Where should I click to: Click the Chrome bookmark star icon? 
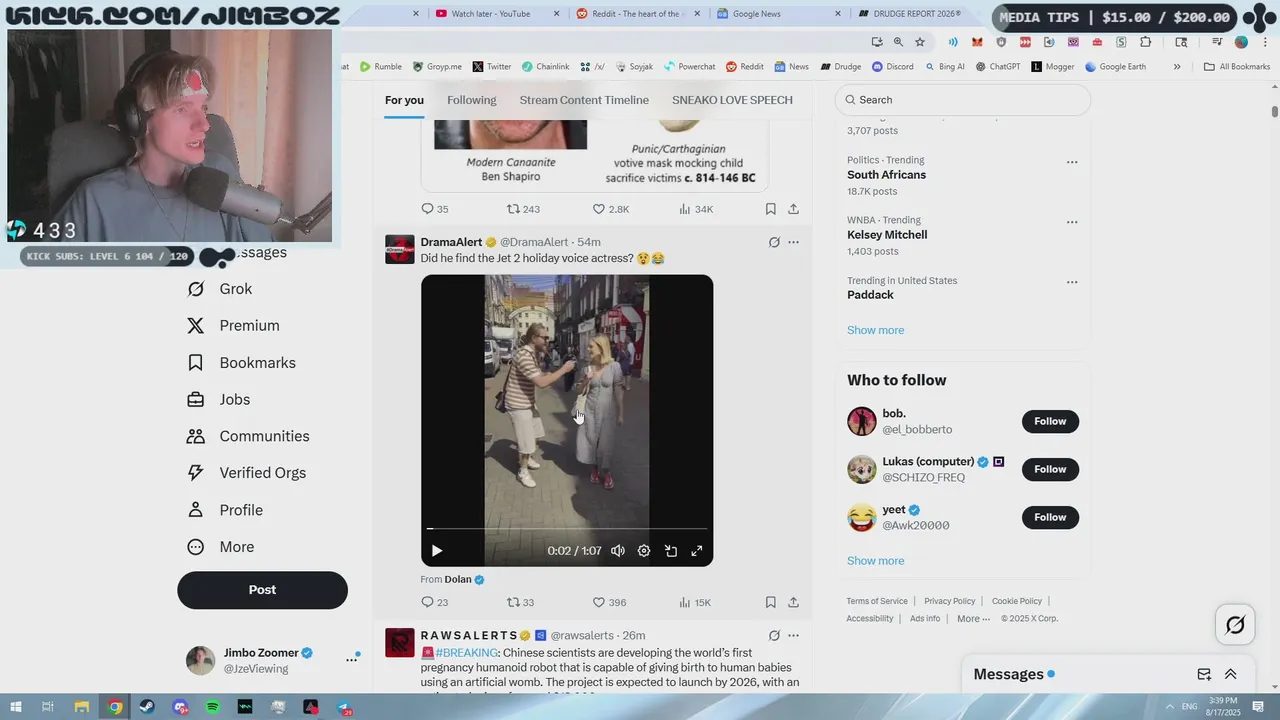920,42
